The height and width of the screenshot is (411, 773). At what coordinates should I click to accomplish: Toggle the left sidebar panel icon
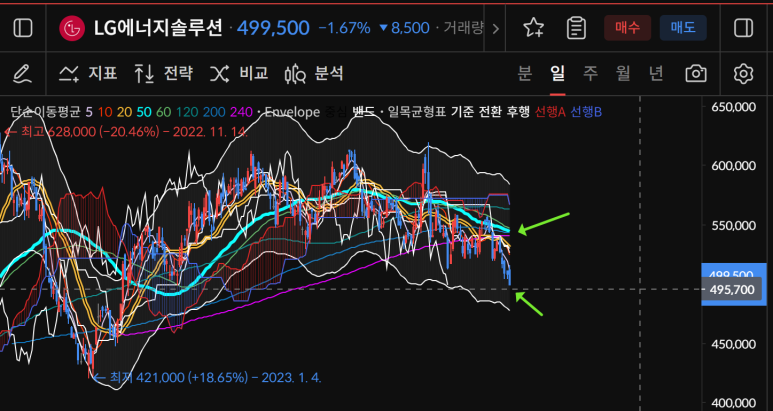pyautogui.click(x=23, y=28)
